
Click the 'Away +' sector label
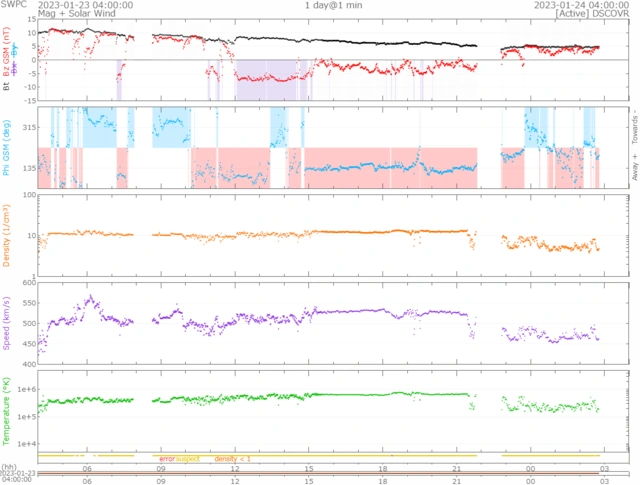(635, 167)
